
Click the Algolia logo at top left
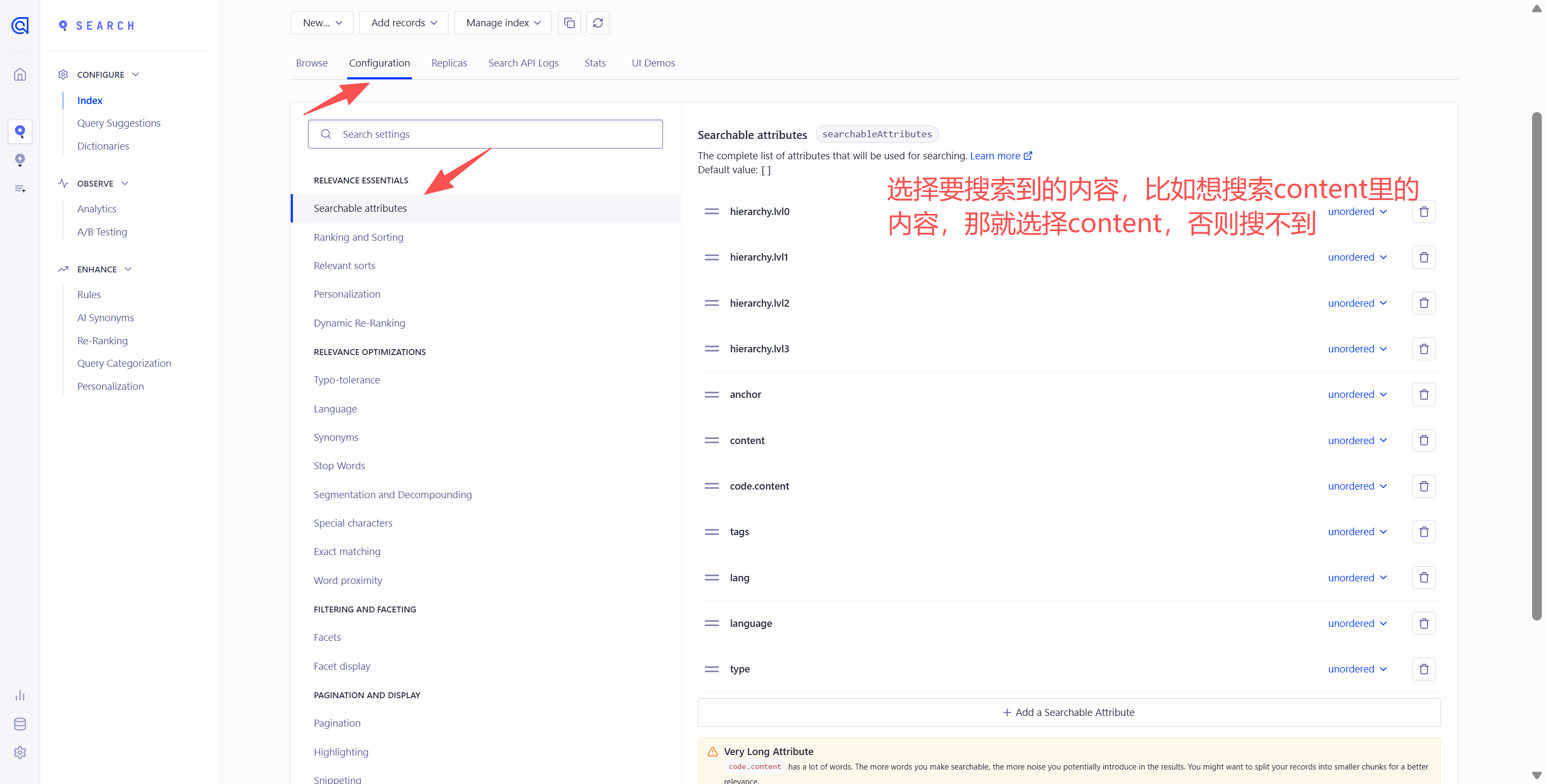[20, 25]
